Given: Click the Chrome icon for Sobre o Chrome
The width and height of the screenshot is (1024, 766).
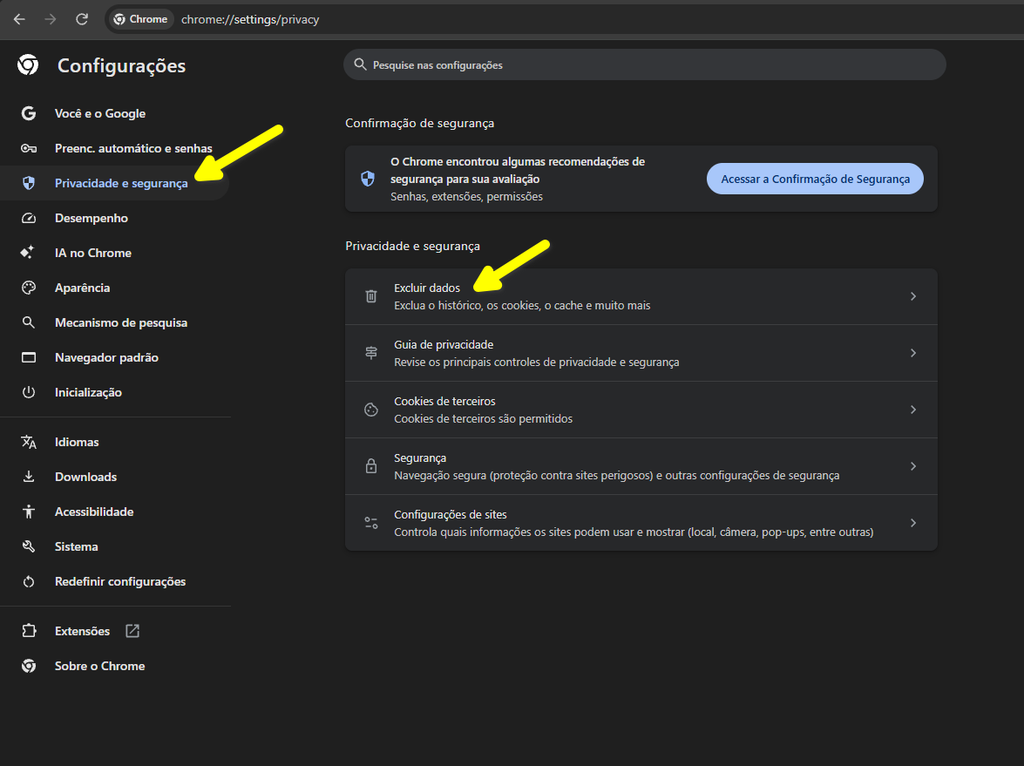Looking at the screenshot, I should [29, 666].
